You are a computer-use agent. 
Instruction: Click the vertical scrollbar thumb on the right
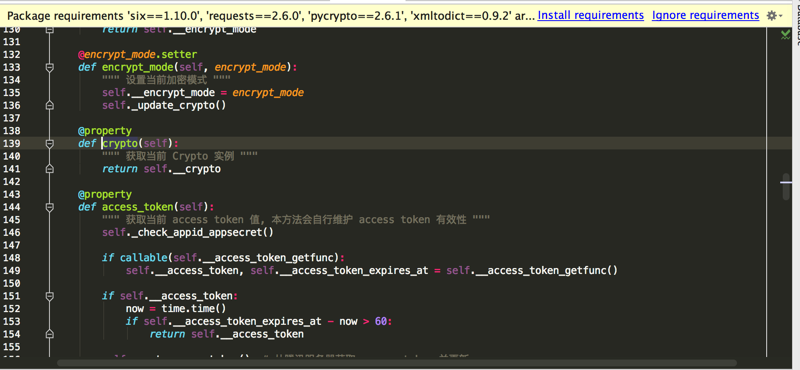(x=786, y=187)
